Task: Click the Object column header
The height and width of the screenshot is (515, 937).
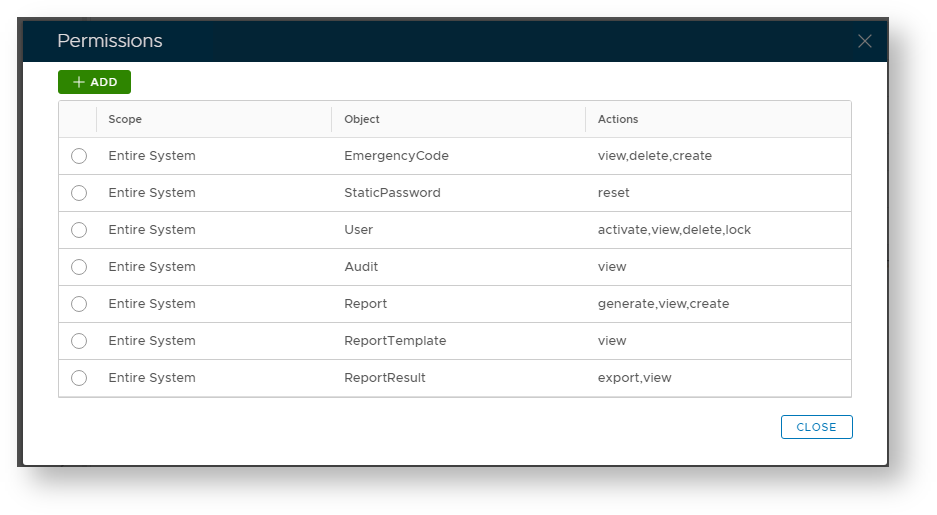Action: [362, 119]
